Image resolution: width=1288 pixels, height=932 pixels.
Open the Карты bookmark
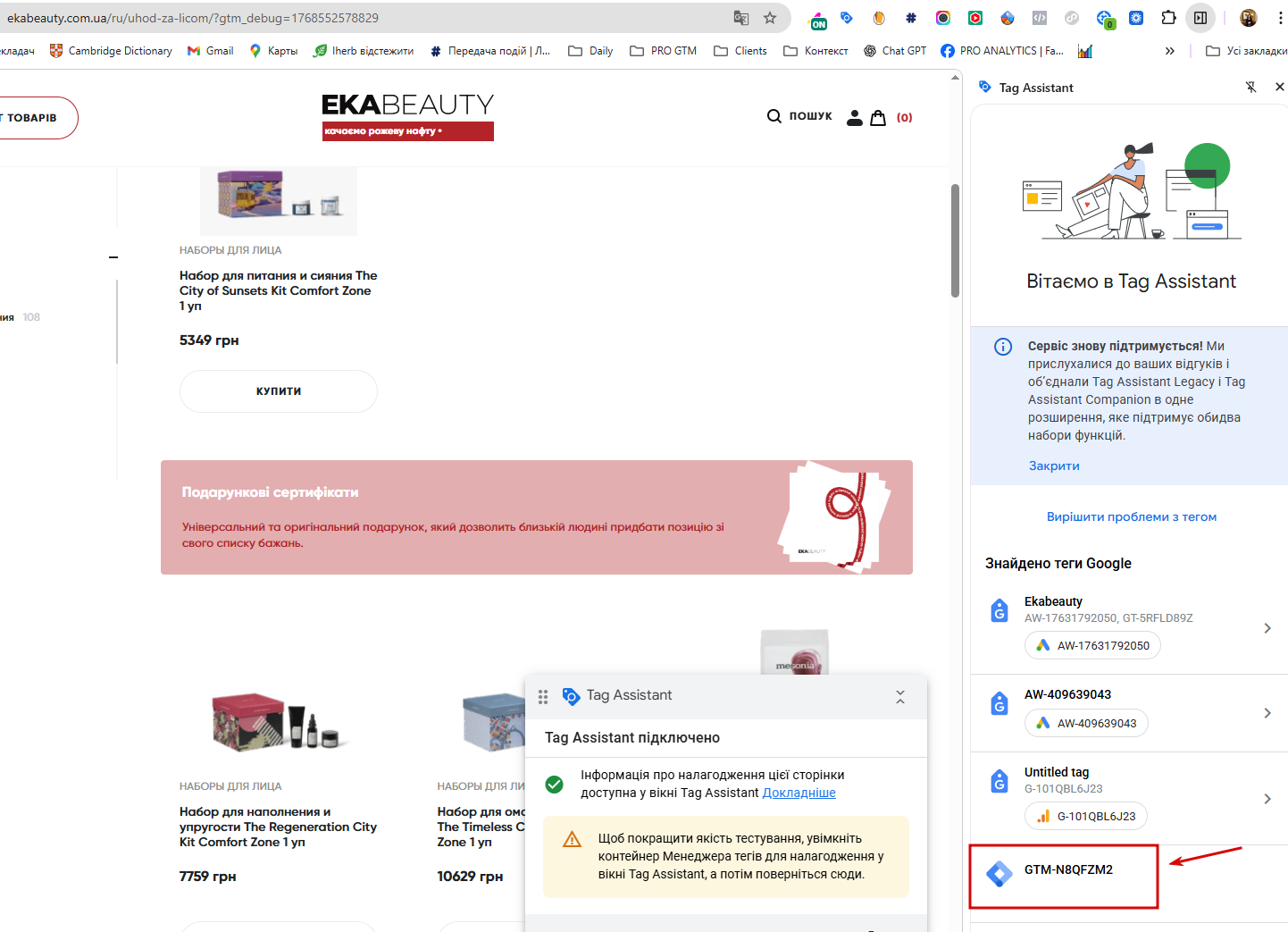(x=273, y=51)
